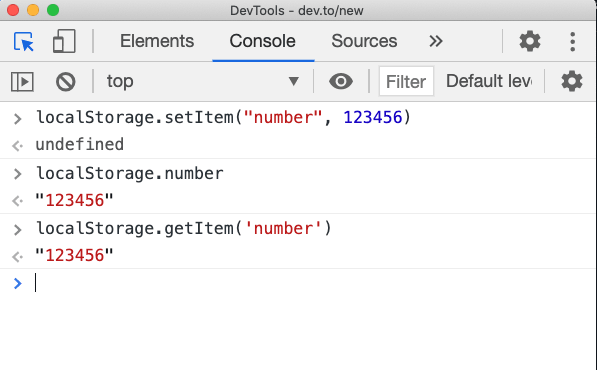Clear console with the ban icon
This screenshot has width=597, height=370.
coord(65,81)
